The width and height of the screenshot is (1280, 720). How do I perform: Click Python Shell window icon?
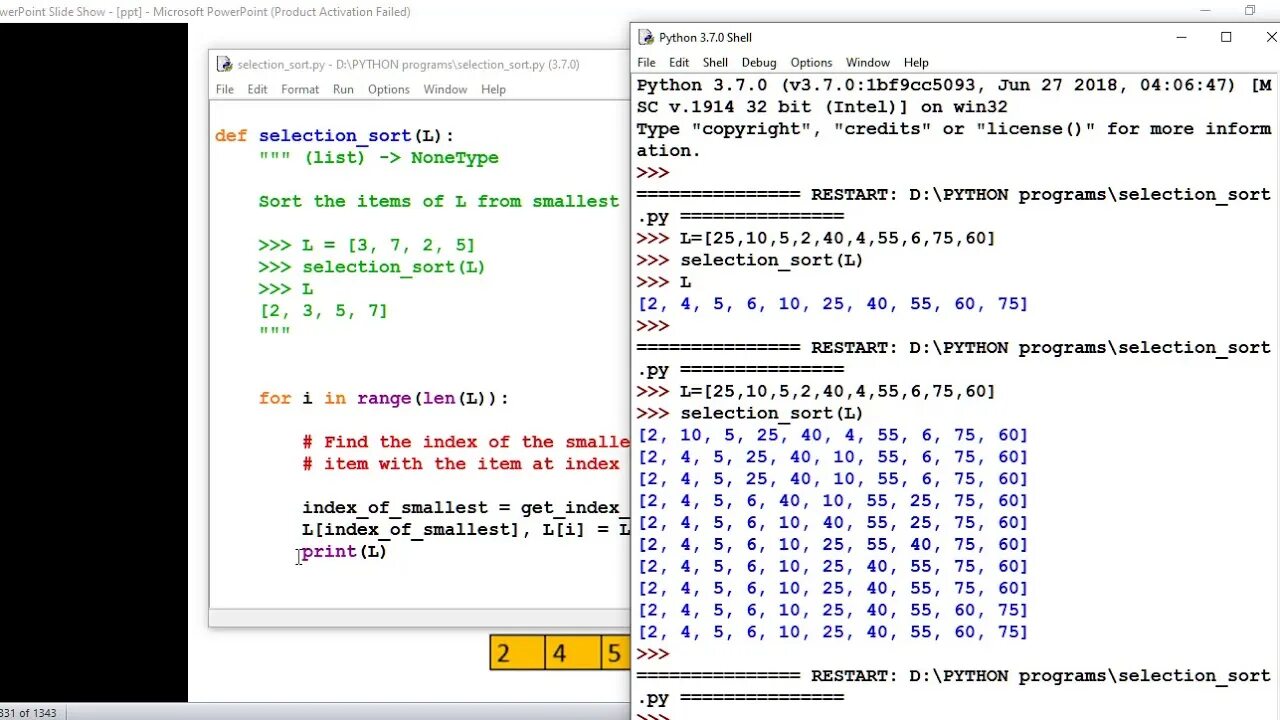647,38
